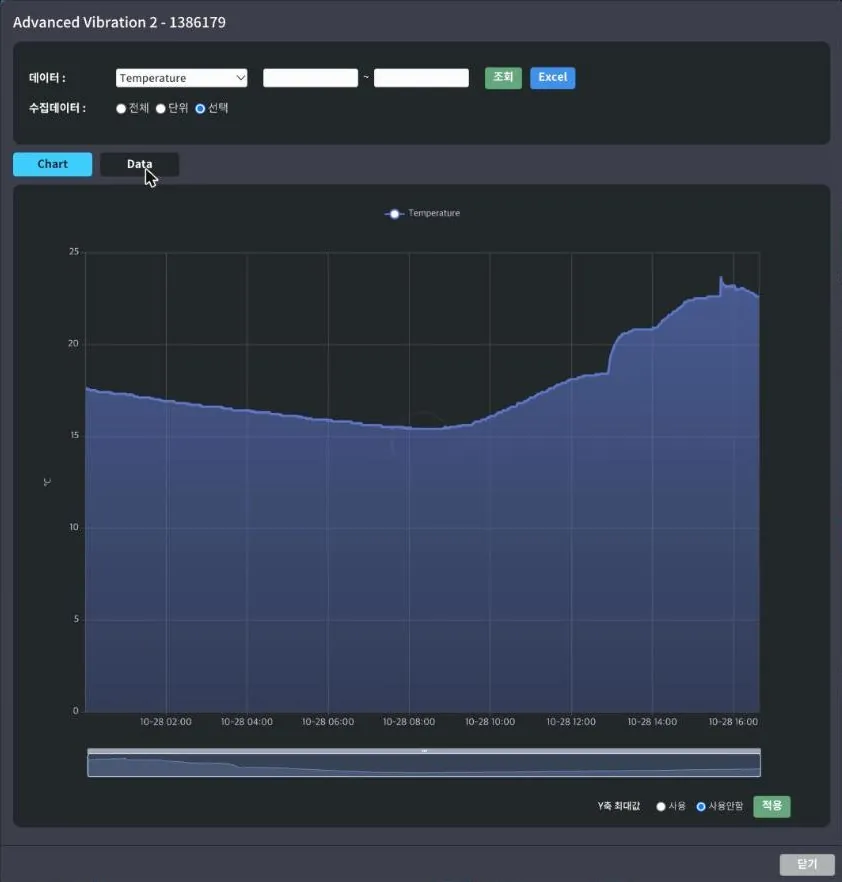
Task: Click the 25 y-axis tick label
Action: [74, 251]
